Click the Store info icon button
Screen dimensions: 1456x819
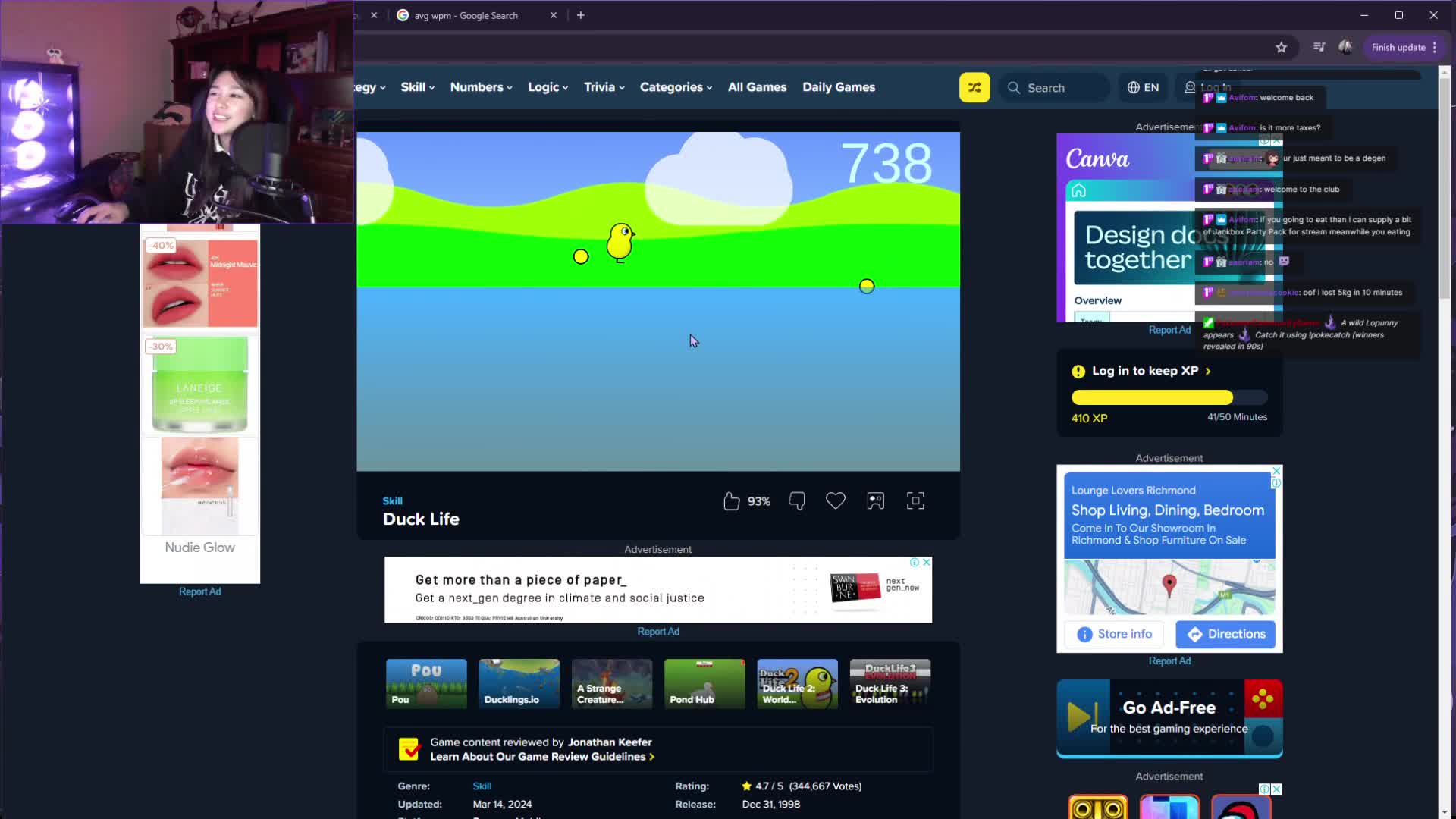1114,634
